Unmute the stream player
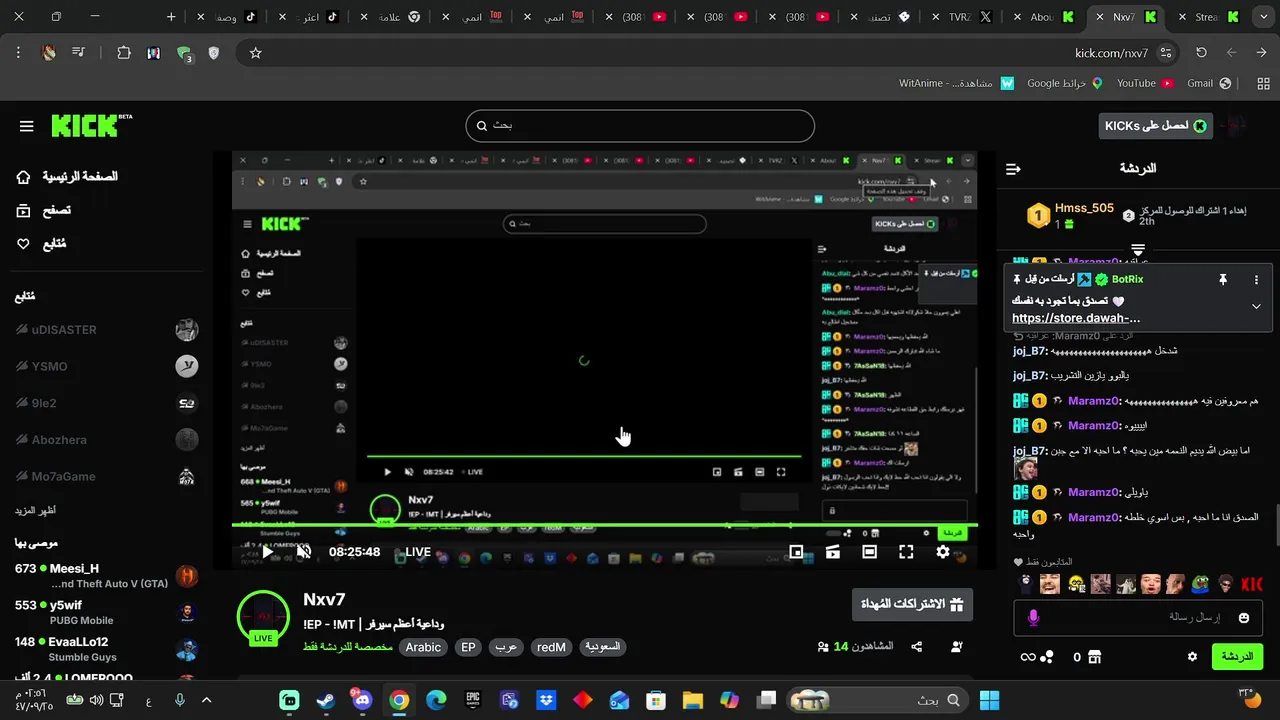 coord(304,552)
